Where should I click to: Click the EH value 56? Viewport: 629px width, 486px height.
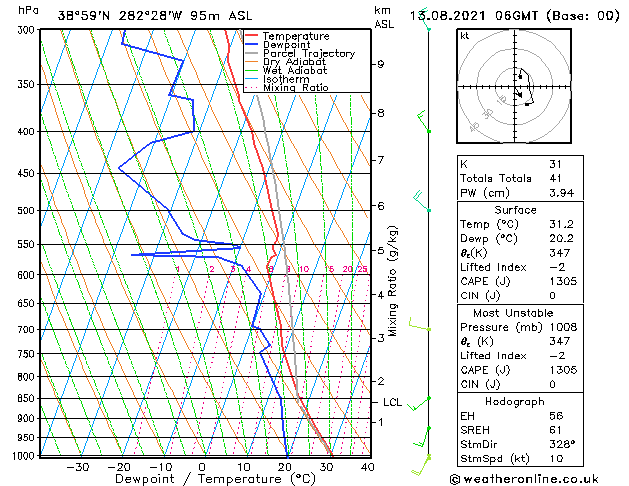[x=556, y=416]
